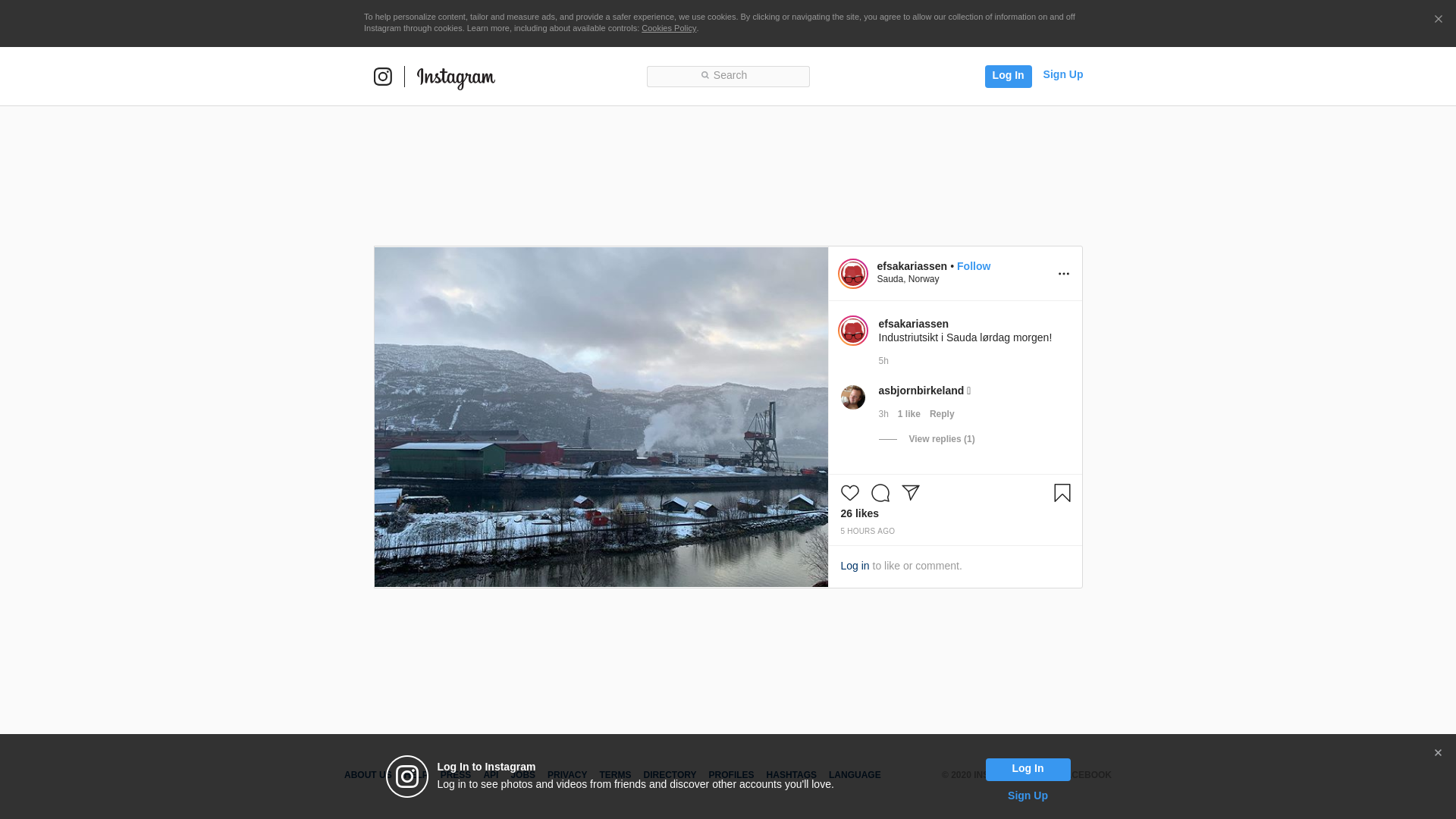Click the Instagram wordmark logo
Image resolution: width=1456 pixels, height=819 pixels.
(456, 78)
